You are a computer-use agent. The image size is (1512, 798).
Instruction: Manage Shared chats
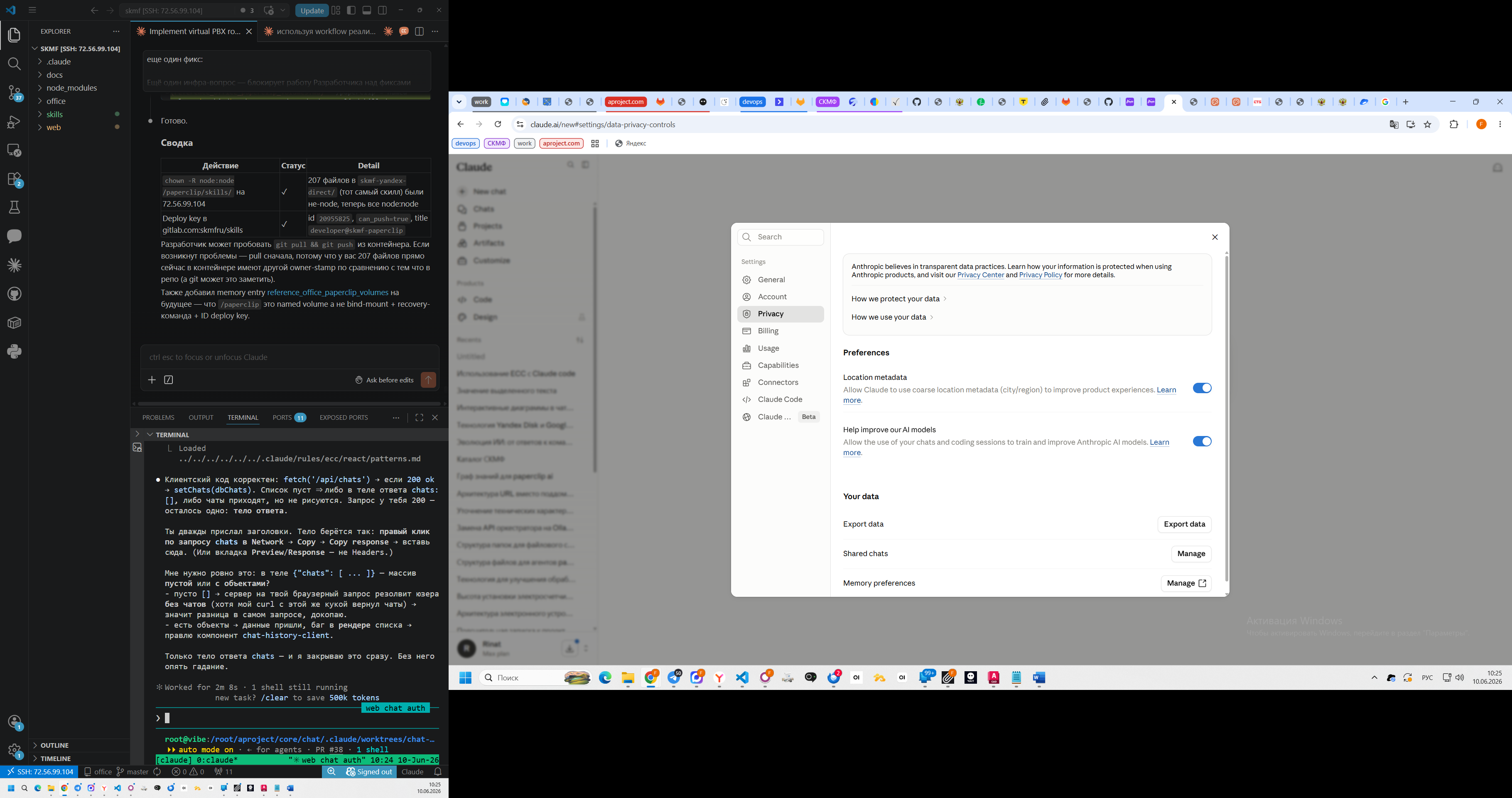tap(1191, 554)
